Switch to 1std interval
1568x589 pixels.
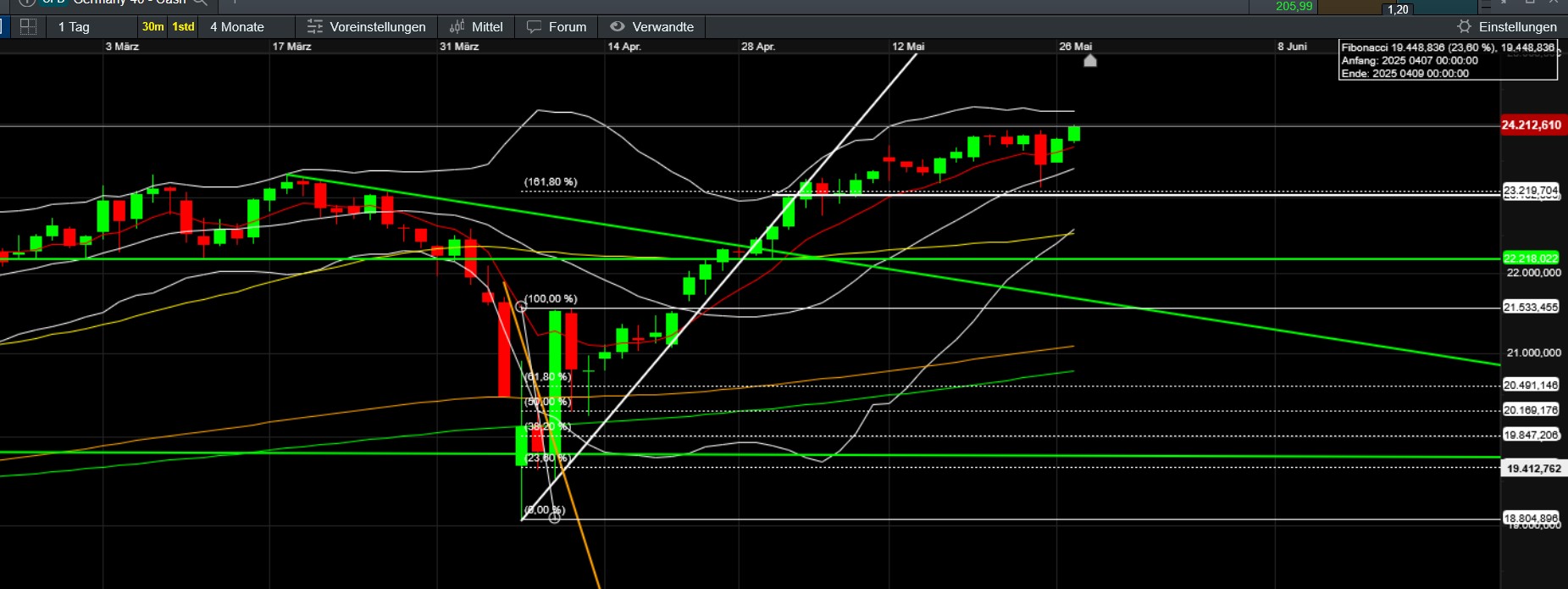pyautogui.click(x=184, y=26)
